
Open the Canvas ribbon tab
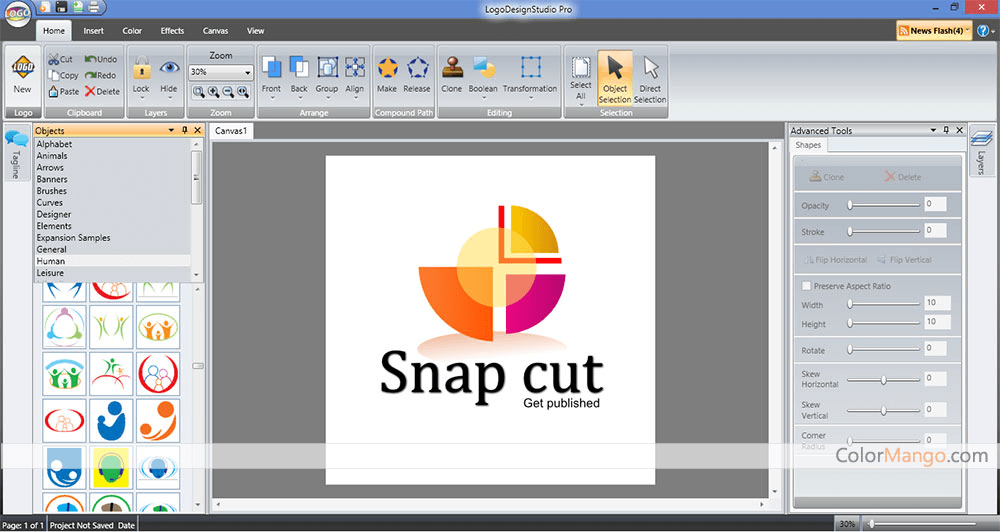click(x=215, y=31)
